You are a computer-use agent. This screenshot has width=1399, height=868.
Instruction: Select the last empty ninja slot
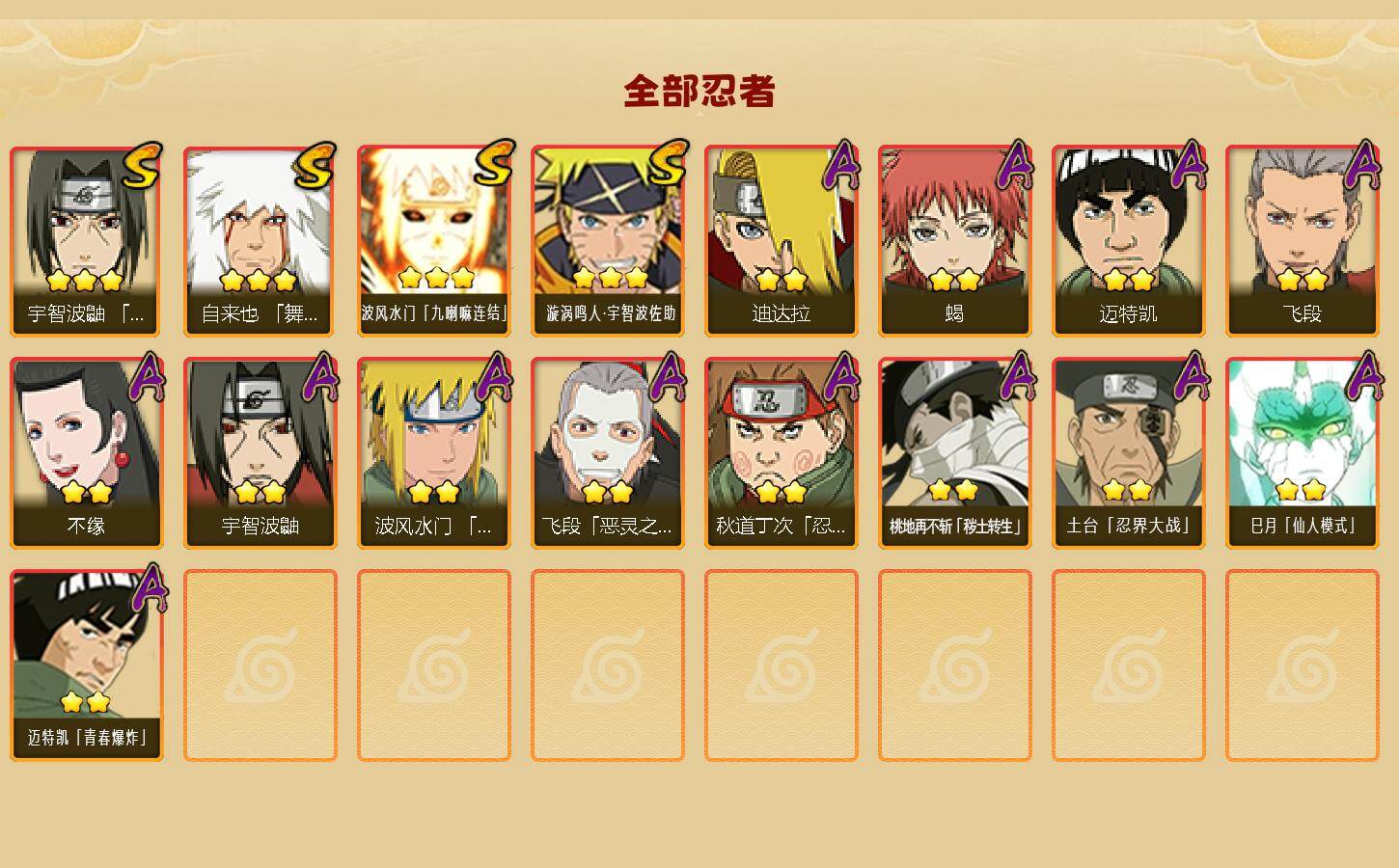[x=1303, y=665]
